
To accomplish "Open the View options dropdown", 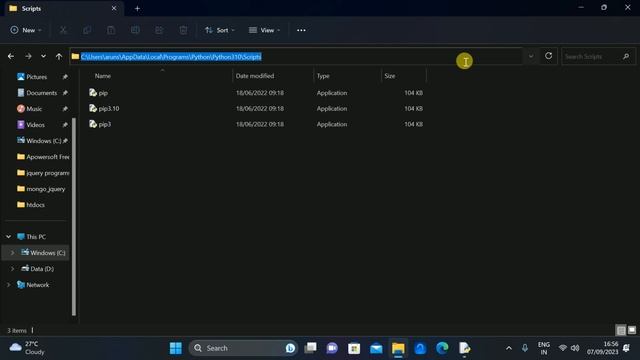I will pyautogui.click(x=264, y=30).
